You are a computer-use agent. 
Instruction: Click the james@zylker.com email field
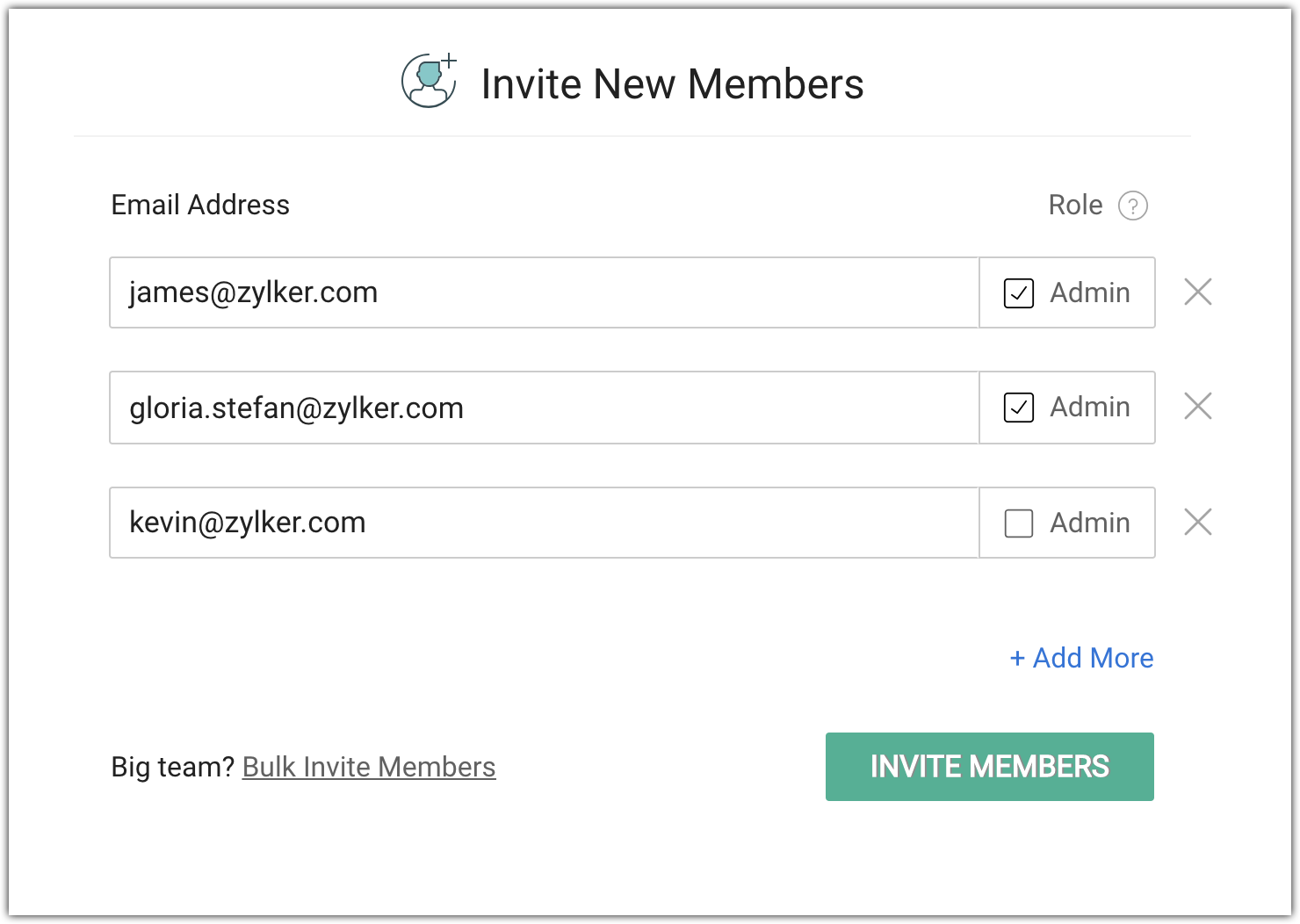pos(544,292)
